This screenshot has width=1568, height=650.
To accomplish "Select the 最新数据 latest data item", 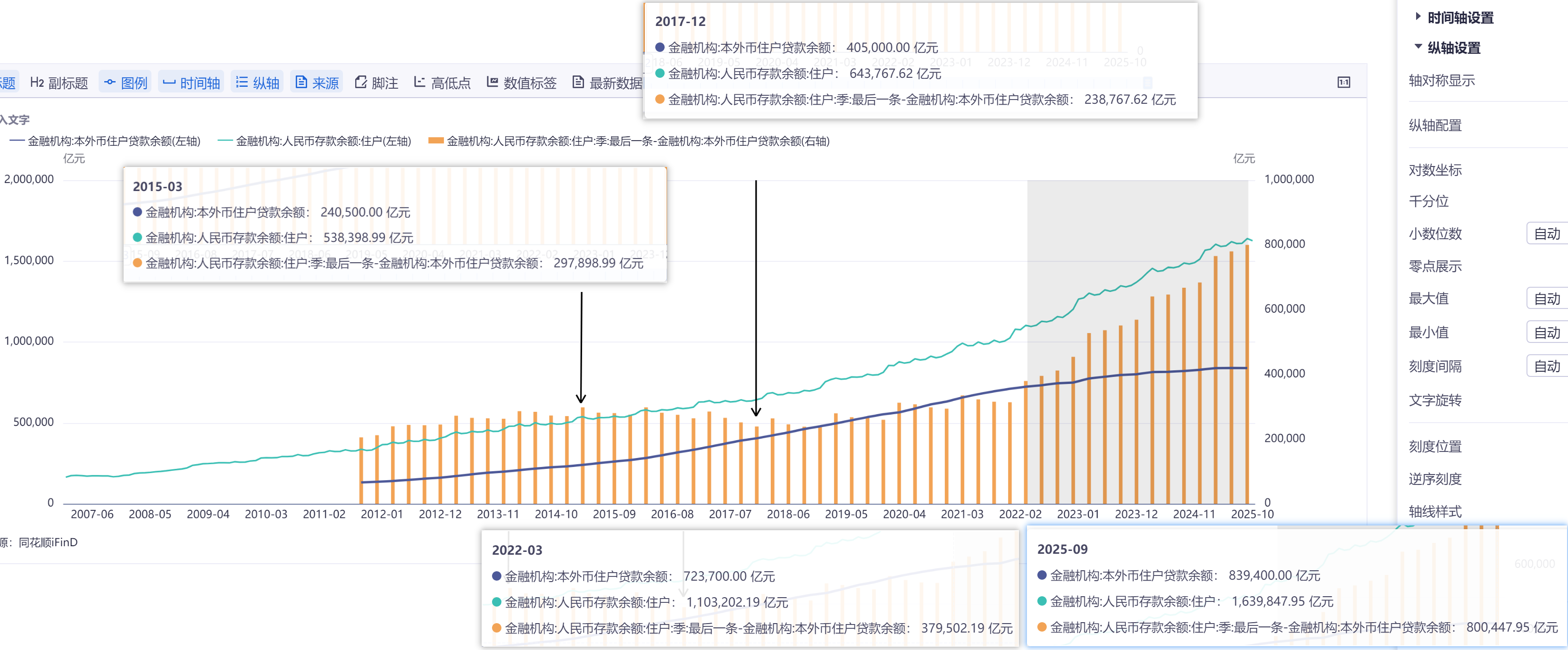I will tap(608, 82).
